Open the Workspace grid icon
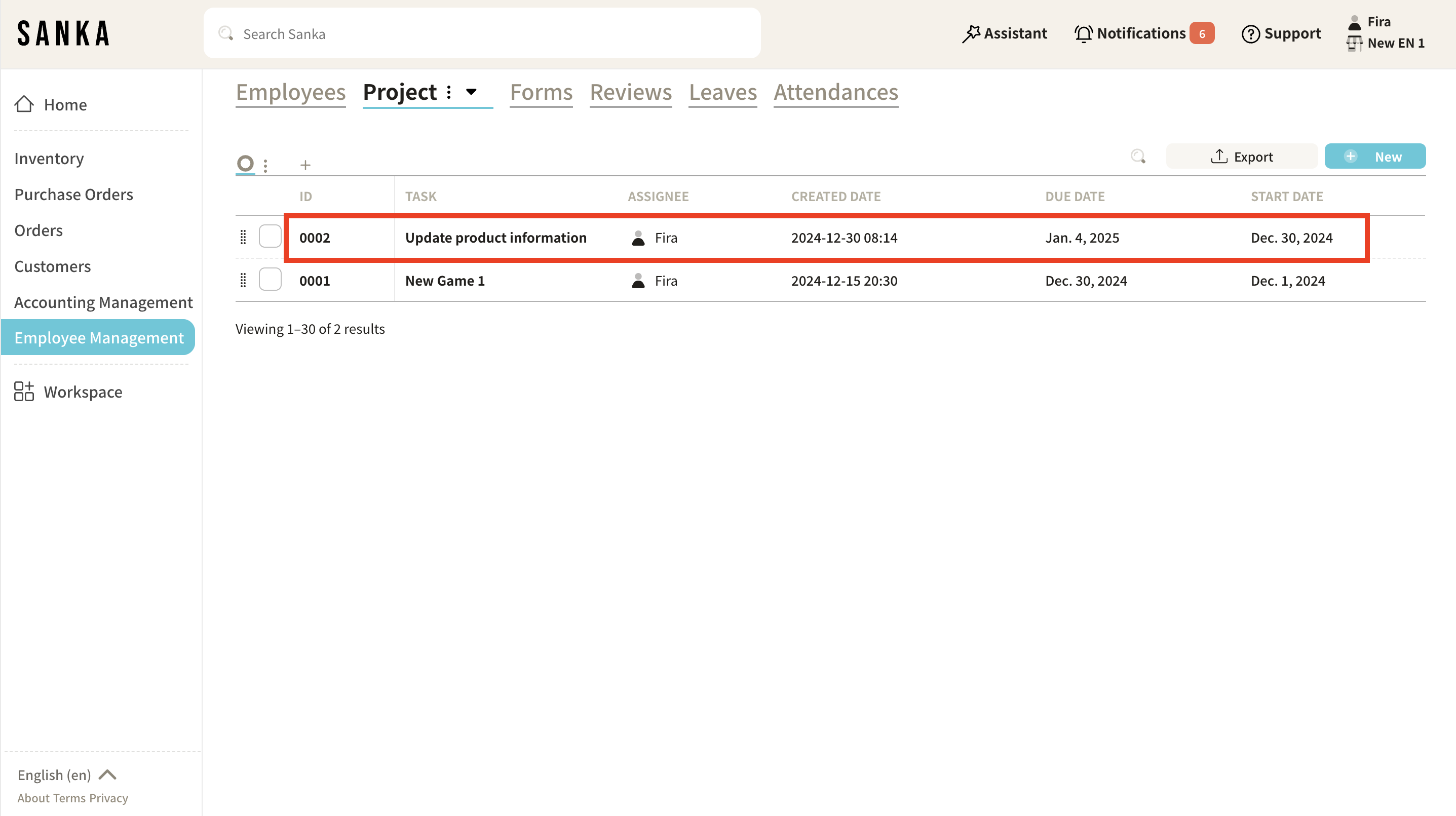Screen dimensions: 1456x816 point(24,391)
